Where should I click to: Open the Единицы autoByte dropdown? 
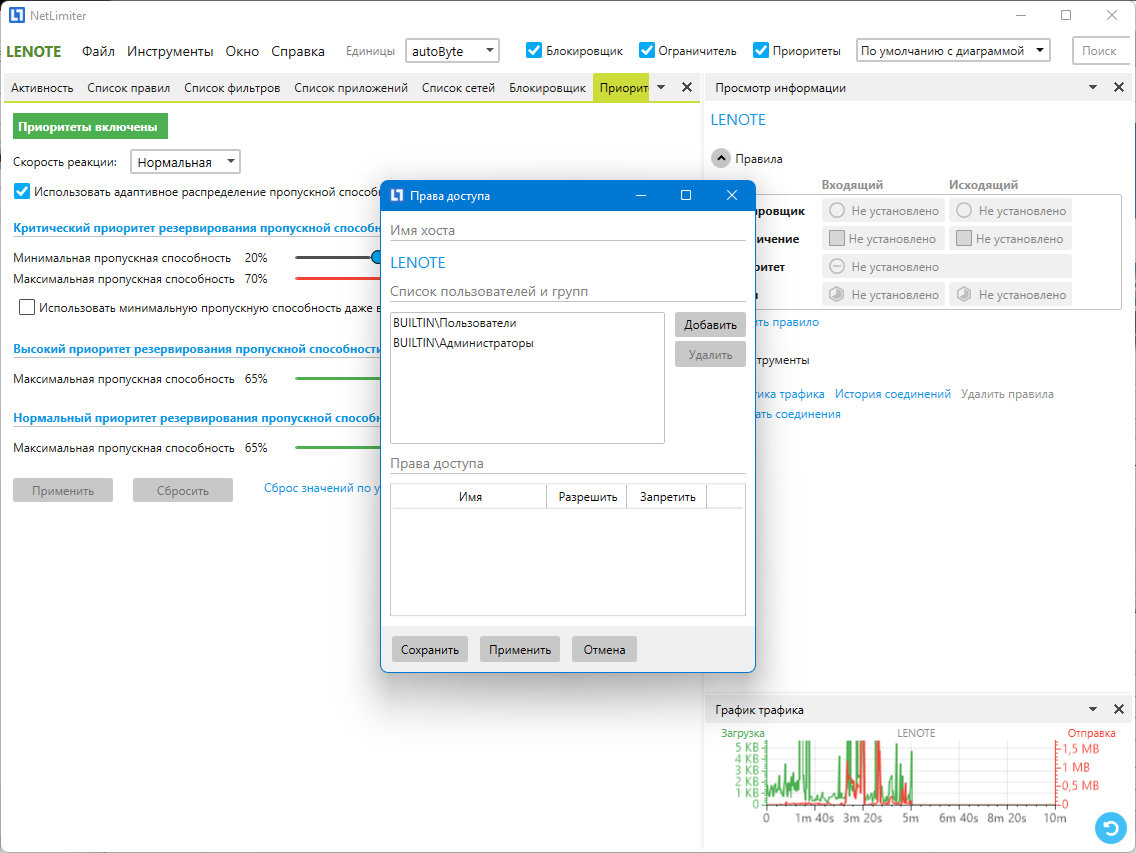(452, 51)
